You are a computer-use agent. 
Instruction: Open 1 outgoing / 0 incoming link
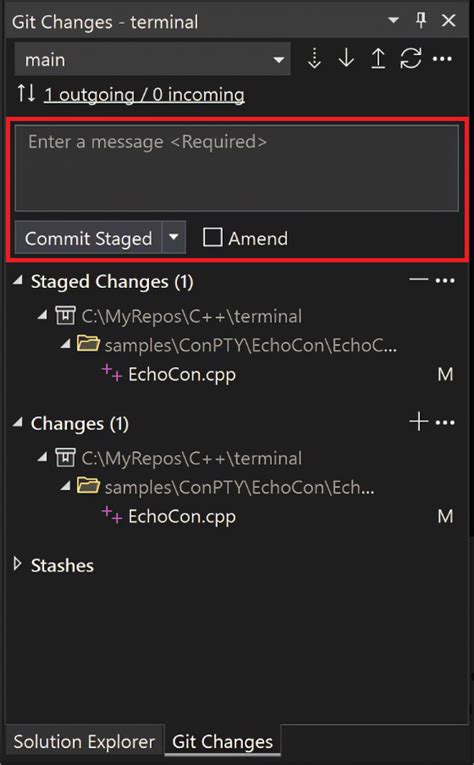click(x=144, y=95)
